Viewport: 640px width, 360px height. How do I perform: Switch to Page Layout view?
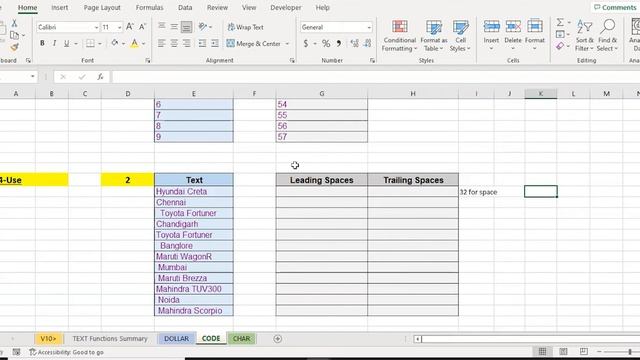(563, 351)
